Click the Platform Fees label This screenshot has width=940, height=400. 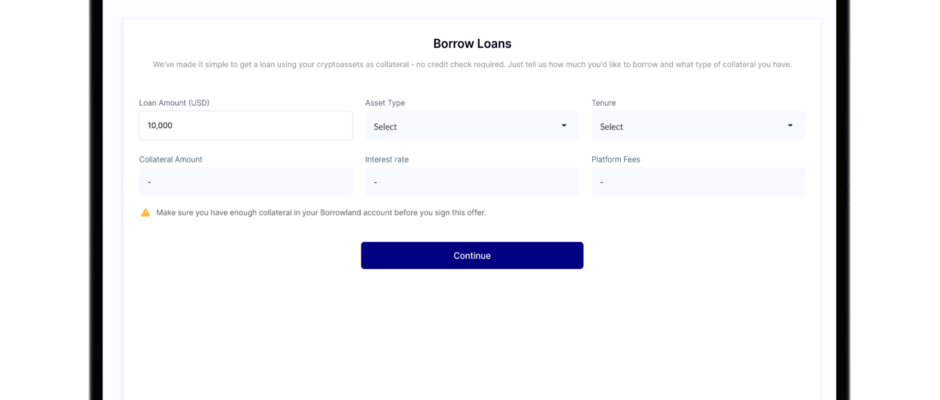(x=616, y=159)
